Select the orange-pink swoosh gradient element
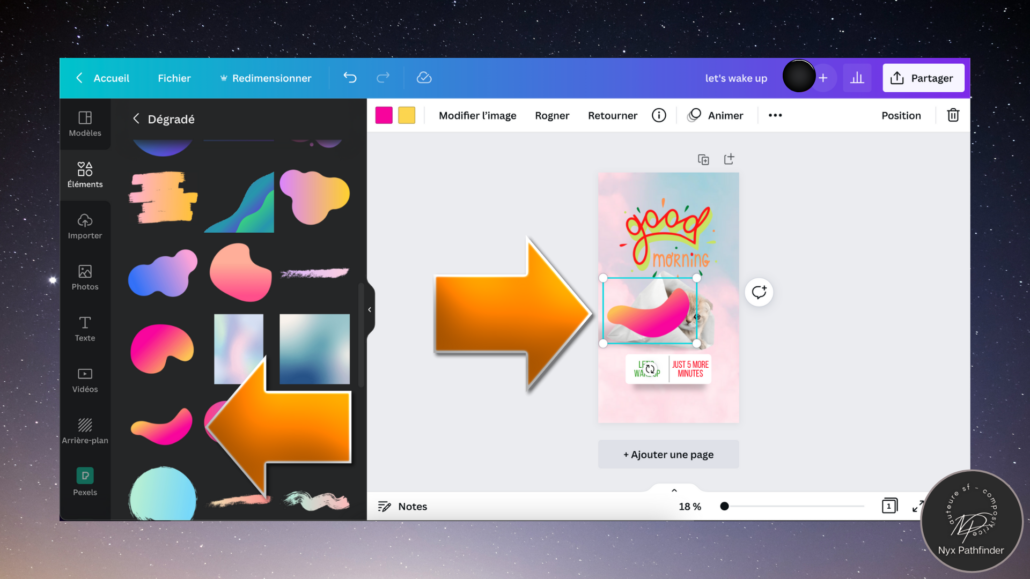This screenshot has height=579, width=1030. pos(162,426)
